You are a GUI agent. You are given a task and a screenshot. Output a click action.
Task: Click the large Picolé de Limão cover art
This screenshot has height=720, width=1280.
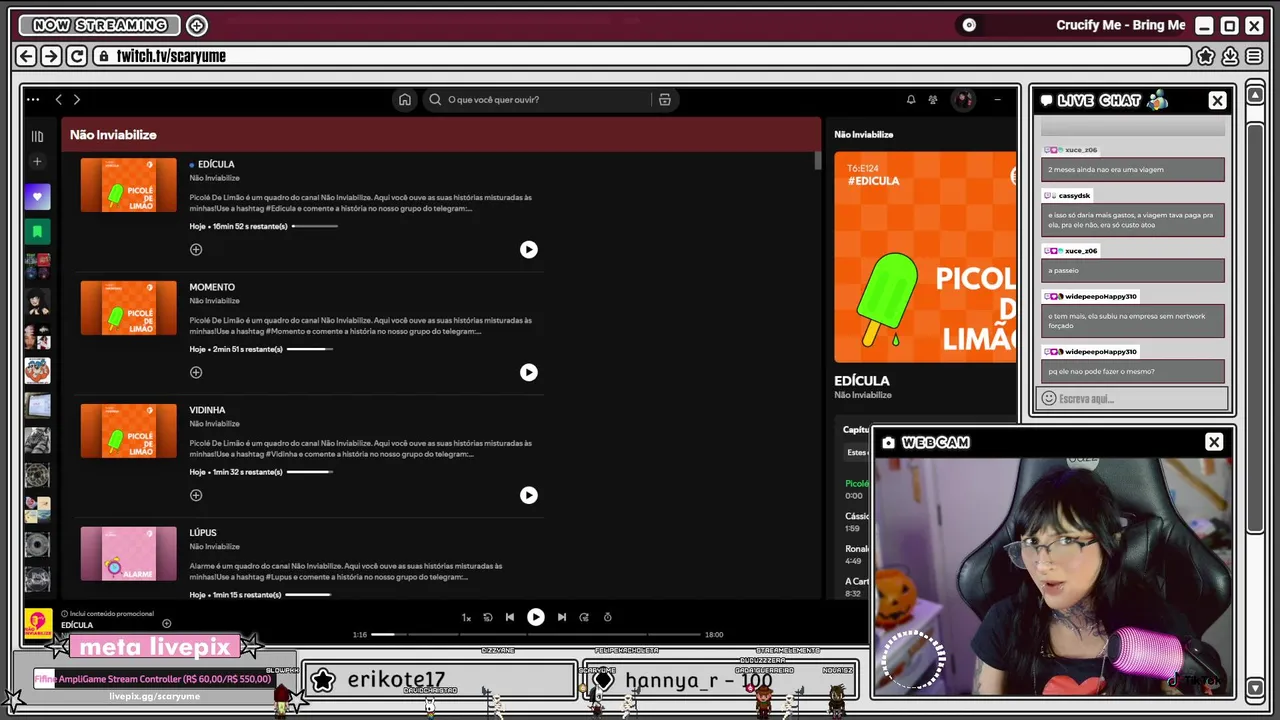[925, 257]
